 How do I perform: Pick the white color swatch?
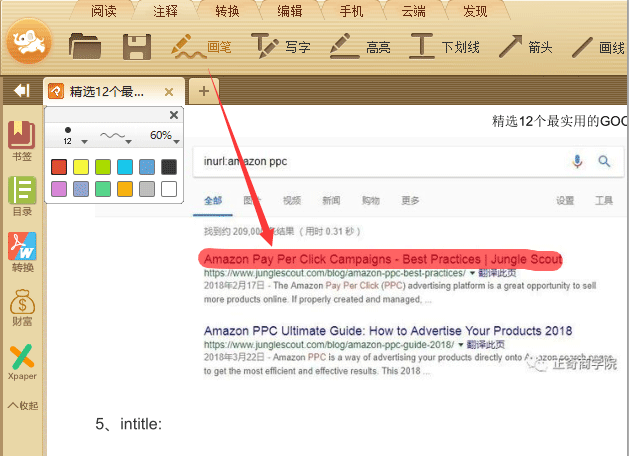(169, 189)
